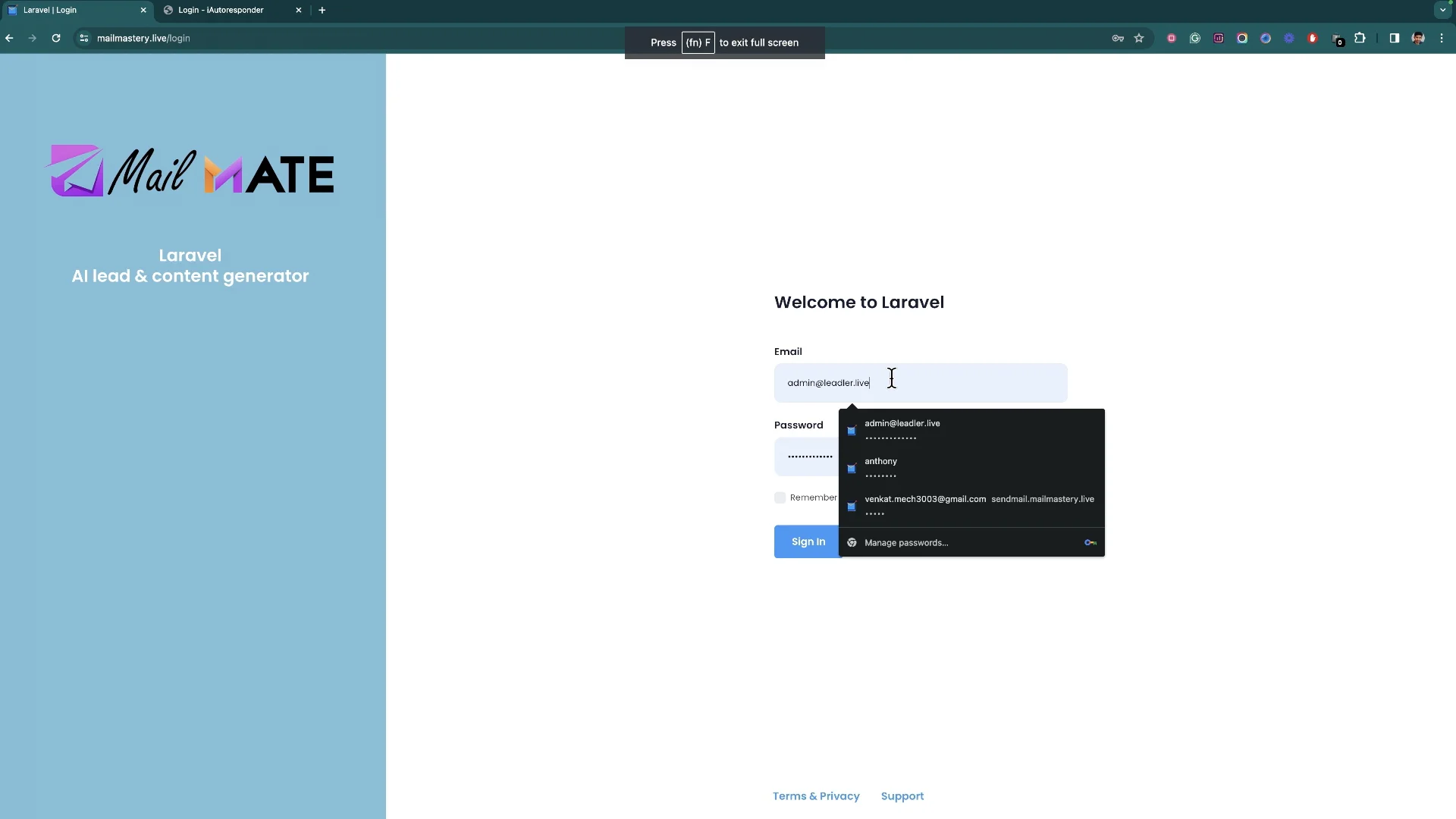Open the Grammarly extension icon
Screen dimensions: 1456x819
pyautogui.click(x=1196, y=38)
